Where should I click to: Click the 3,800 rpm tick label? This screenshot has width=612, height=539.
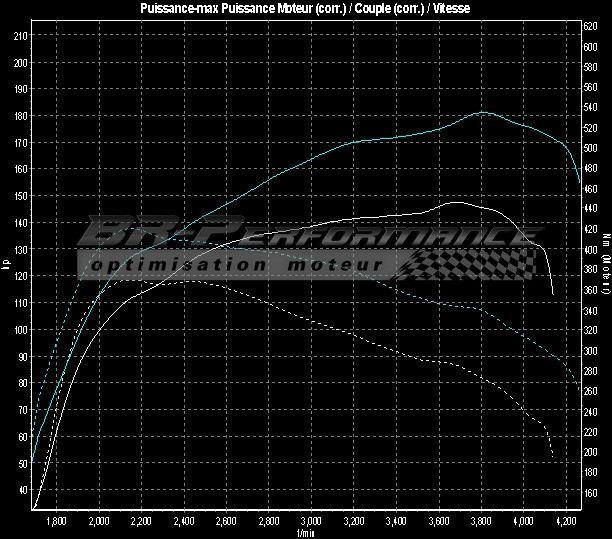482,520
